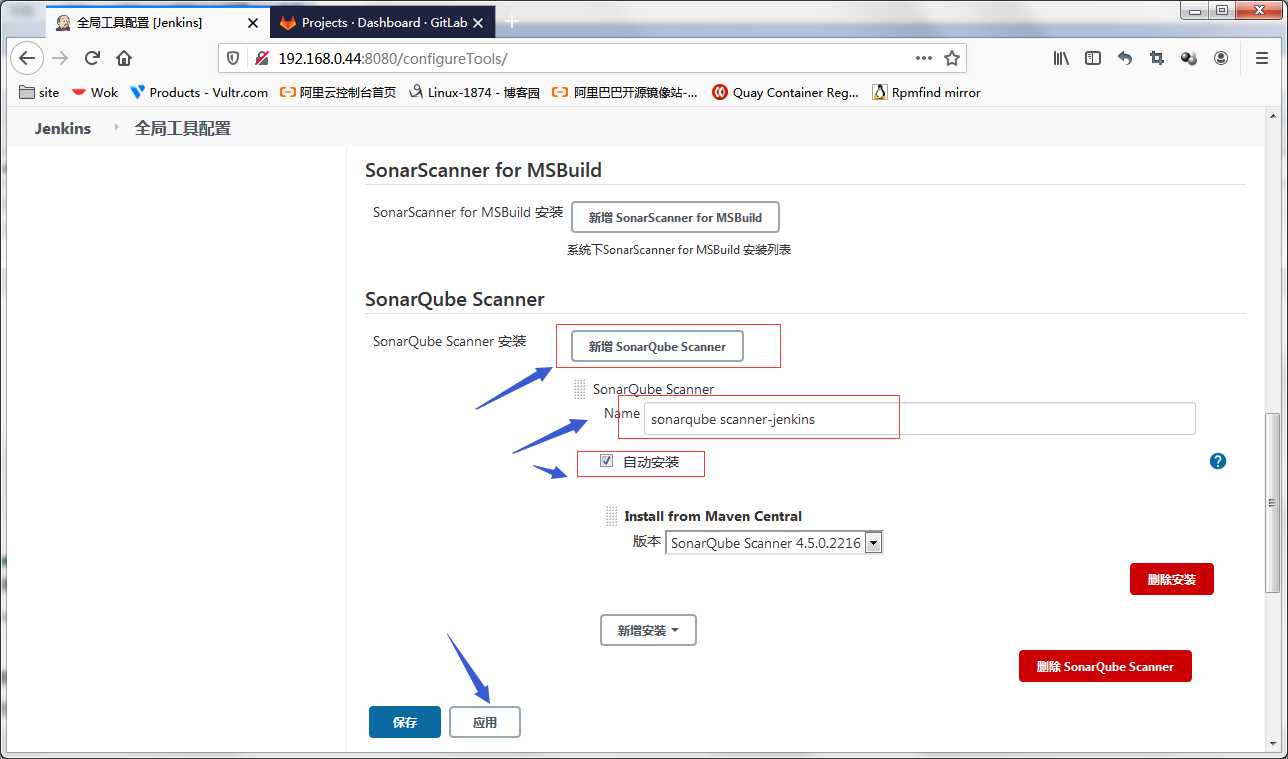Open the browser home page
The width and height of the screenshot is (1288, 759).
(x=124, y=58)
